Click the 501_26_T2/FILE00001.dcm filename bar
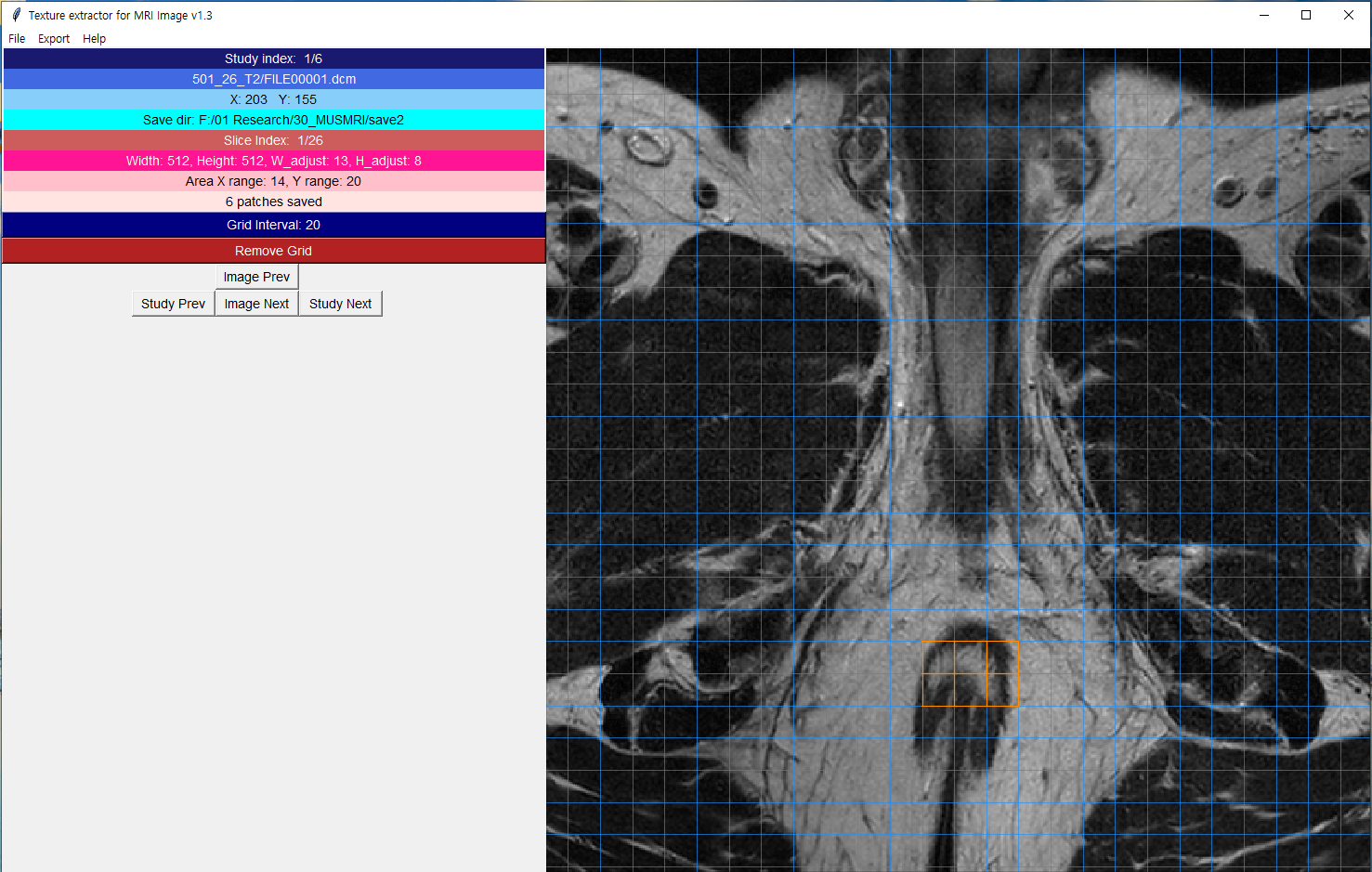The height and width of the screenshot is (872, 1372). (x=273, y=79)
